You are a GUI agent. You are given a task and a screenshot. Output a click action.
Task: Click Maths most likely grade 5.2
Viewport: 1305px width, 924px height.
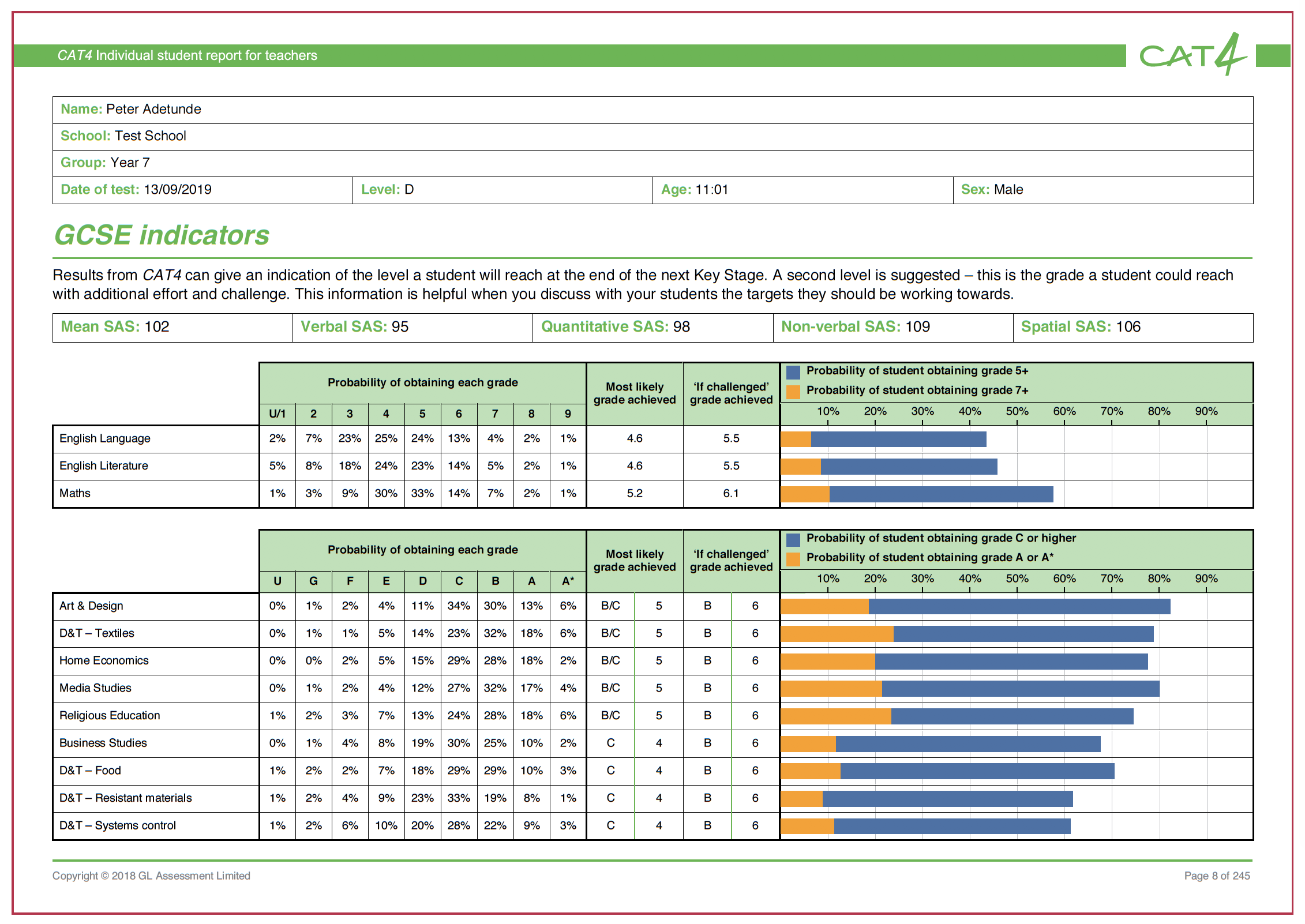635,494
